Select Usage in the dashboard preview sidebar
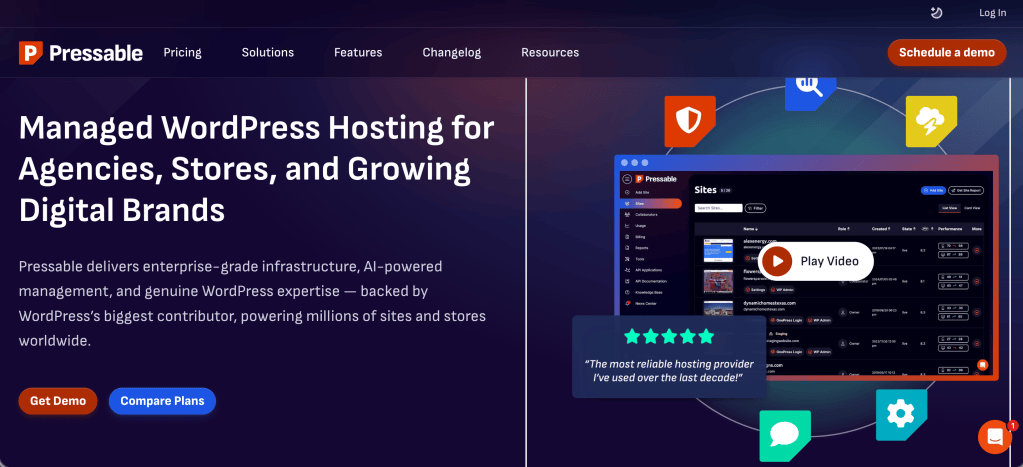 (640, 226)
